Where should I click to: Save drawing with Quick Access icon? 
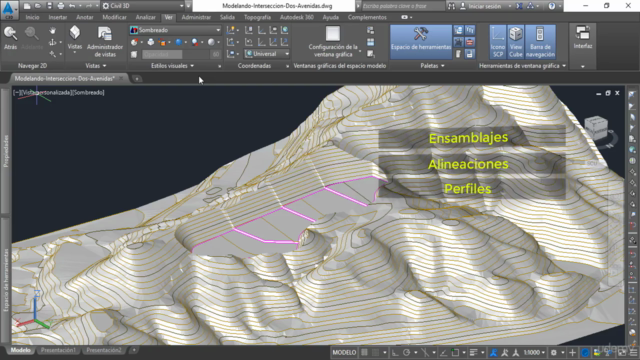pyautogui.click(x=49, y=6)
